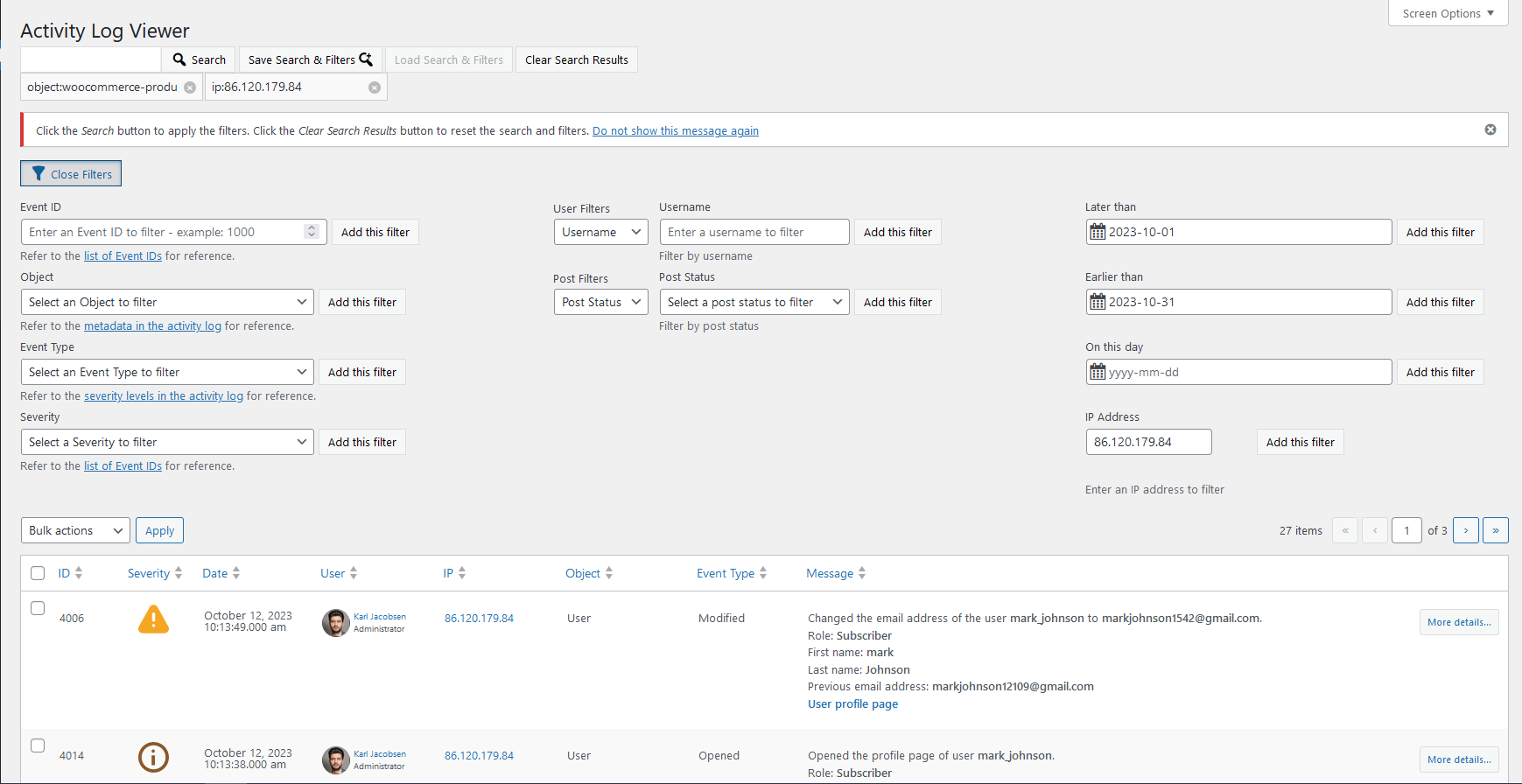This screenshot has height=784, width=1522.
Task: Add the On this day filter
Action: 1441,372
